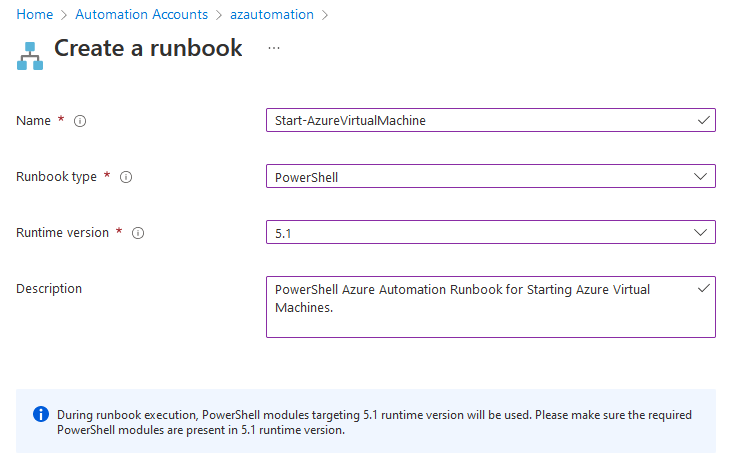Open the 5.1 runtime version combo box
Viewport: 733px width, 457px height.
(x=491, y=232)
